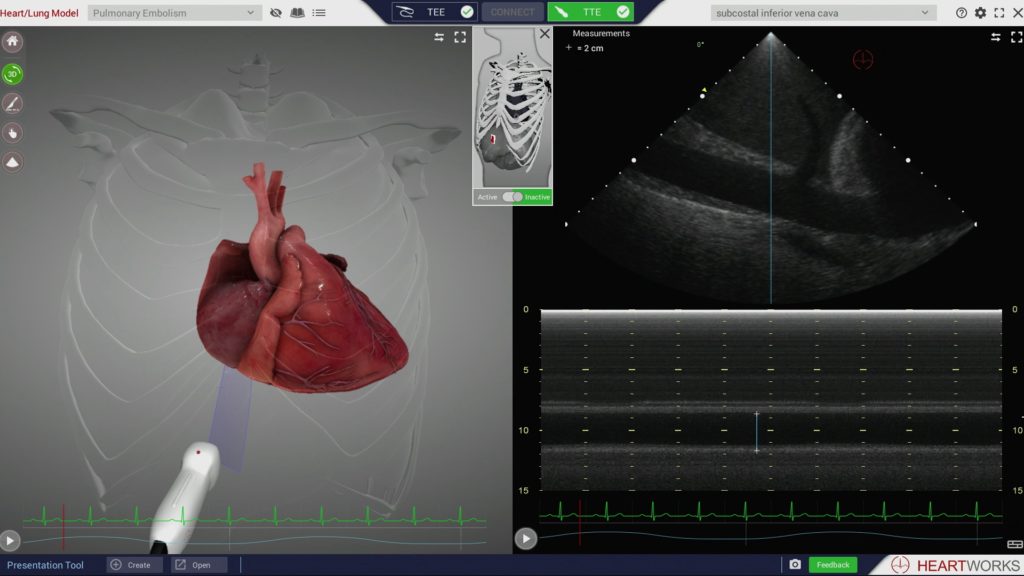Viewport: 1024px width, 576px height.
Task: Select the scalpel cutting tool
Action: (x=13, y=103)
